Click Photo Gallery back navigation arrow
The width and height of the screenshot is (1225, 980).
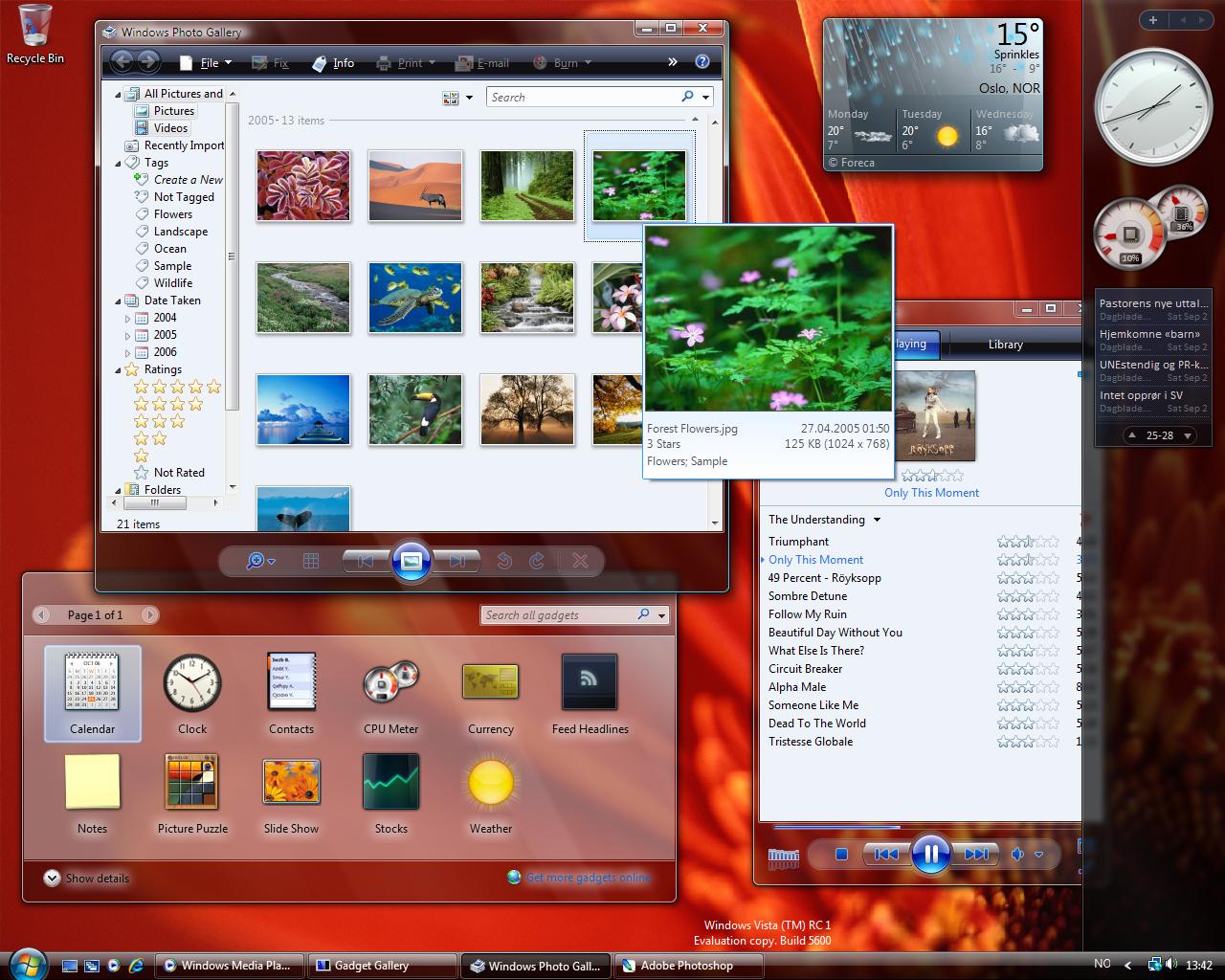coord(122,62)
